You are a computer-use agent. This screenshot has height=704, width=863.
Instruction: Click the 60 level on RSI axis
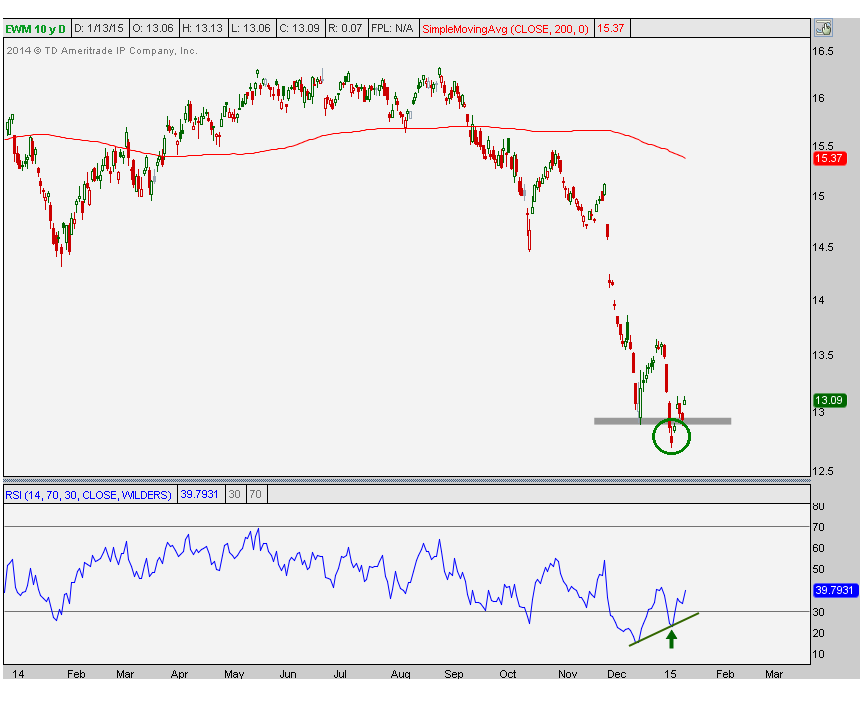tap(818, 548)
